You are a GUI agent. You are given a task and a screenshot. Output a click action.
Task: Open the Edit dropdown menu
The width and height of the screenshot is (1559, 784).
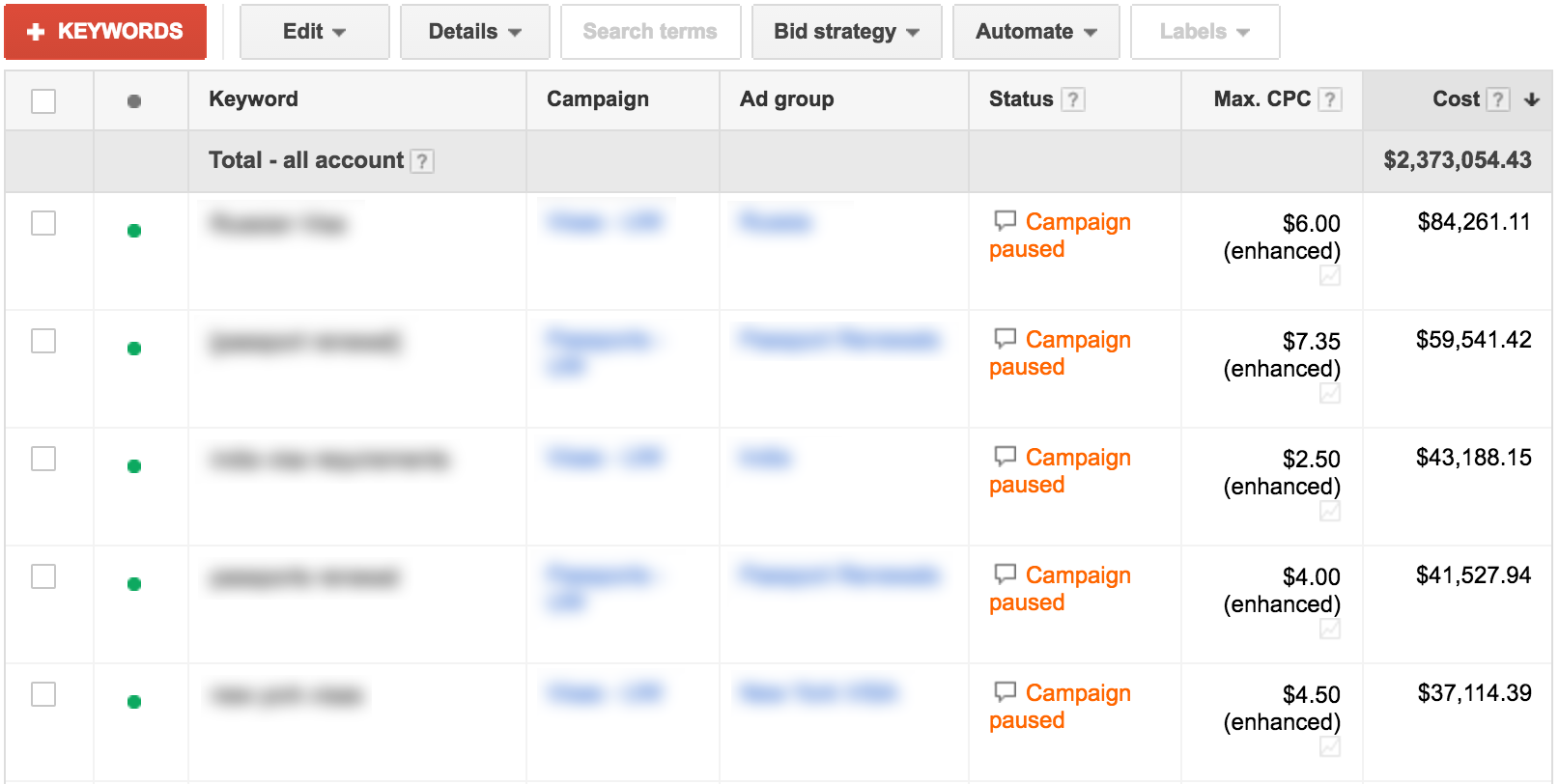click(315, 32)
